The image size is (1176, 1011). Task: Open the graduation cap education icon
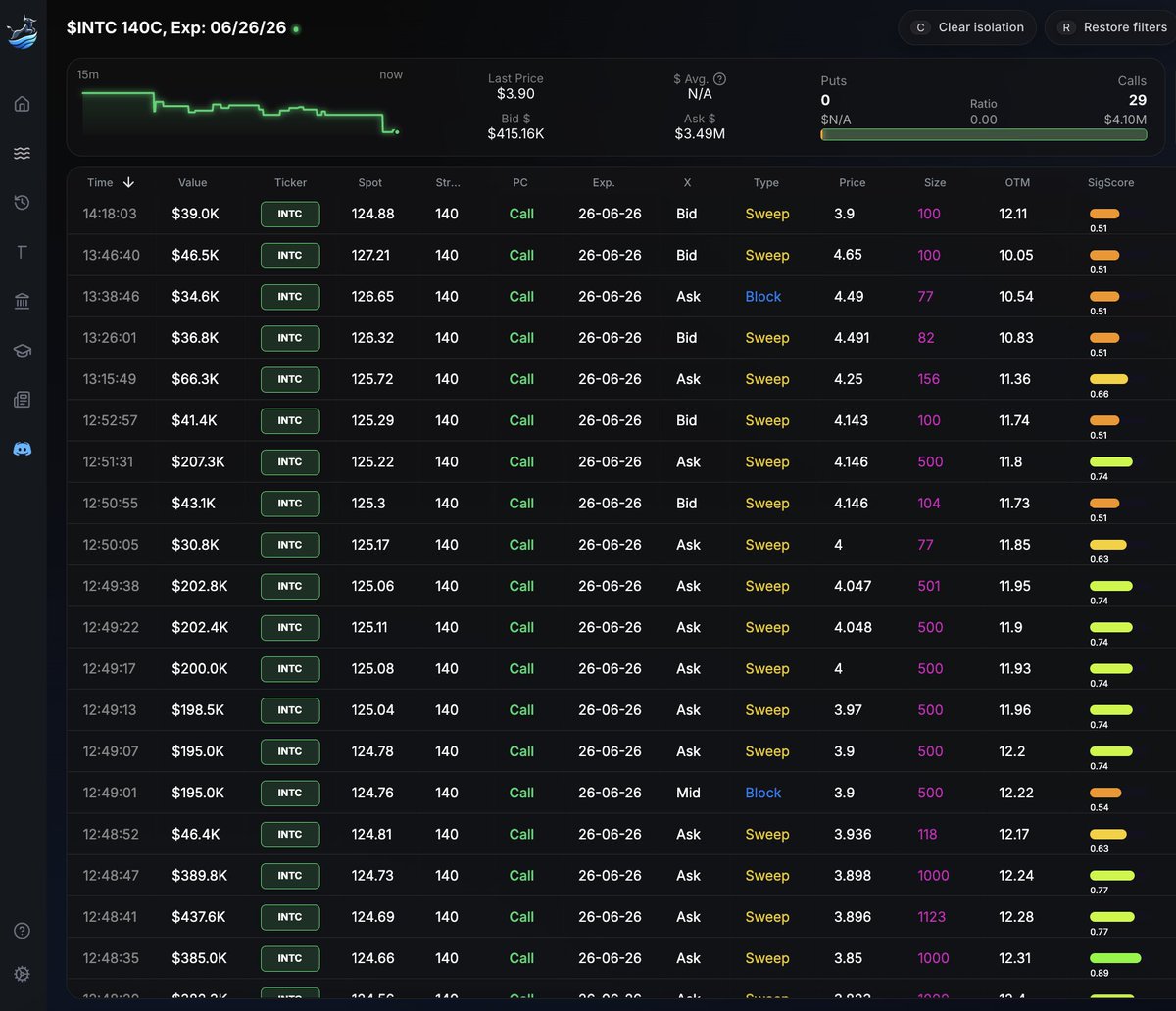[x=22, y=350]
